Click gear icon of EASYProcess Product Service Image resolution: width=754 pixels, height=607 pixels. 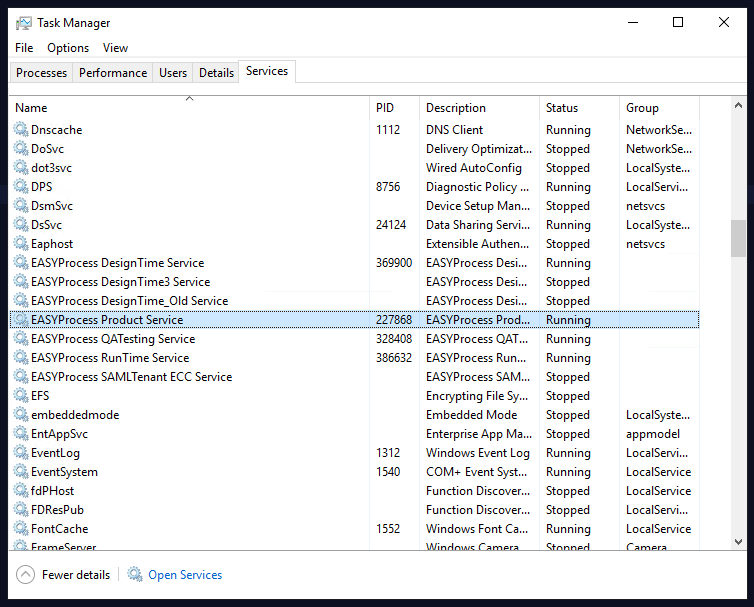point(21,319)
